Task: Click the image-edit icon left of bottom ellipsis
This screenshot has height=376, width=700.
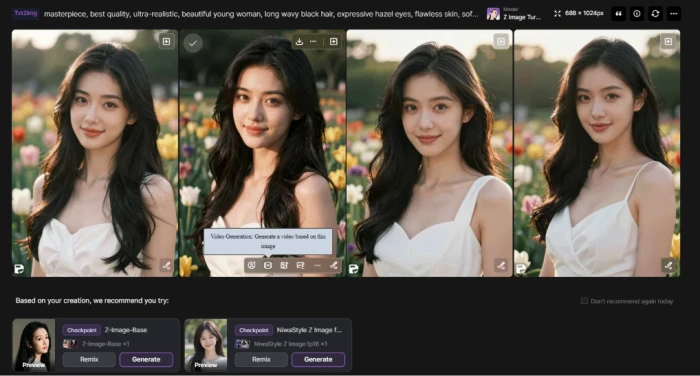Action: 300,265
